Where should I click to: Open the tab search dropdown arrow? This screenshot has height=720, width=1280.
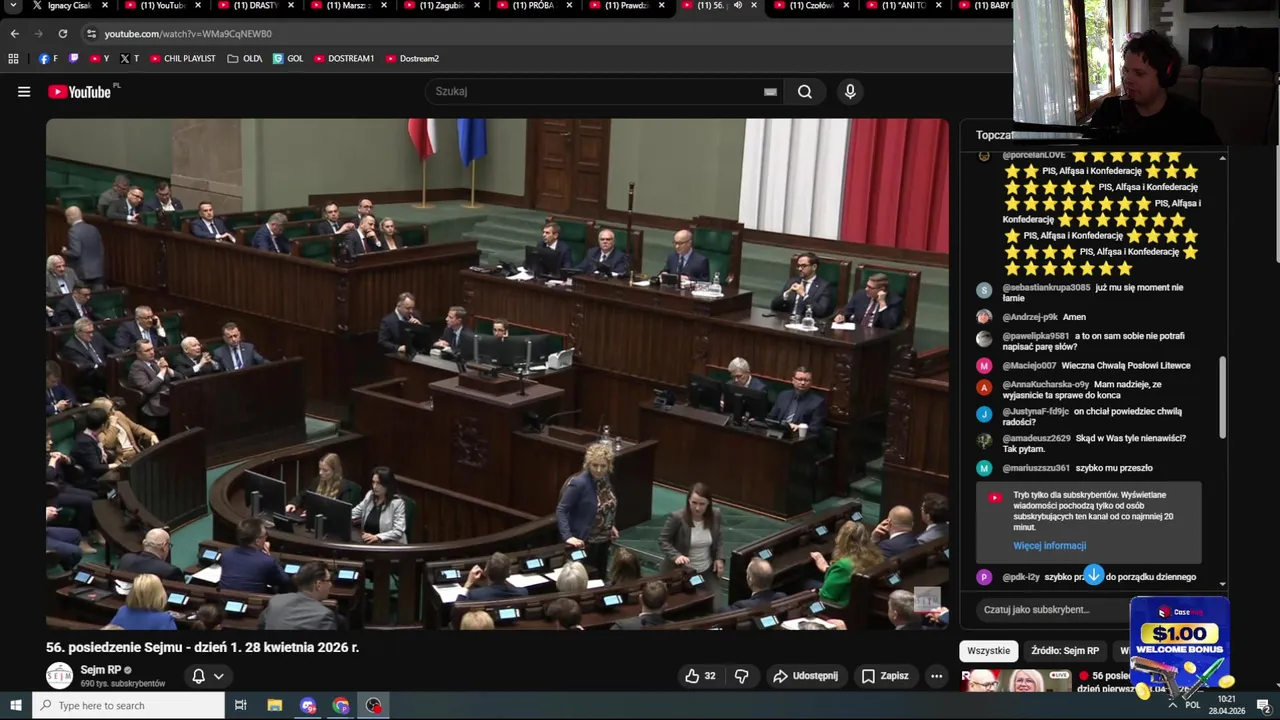tap(13, 6)
